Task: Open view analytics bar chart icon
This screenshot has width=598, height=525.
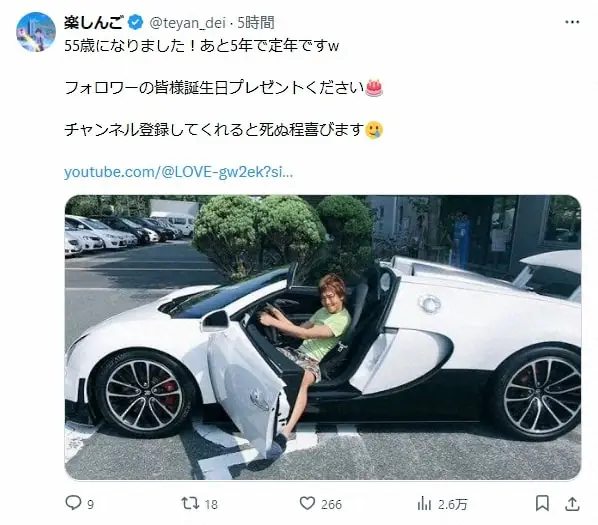Action: (x=424, y=504)
